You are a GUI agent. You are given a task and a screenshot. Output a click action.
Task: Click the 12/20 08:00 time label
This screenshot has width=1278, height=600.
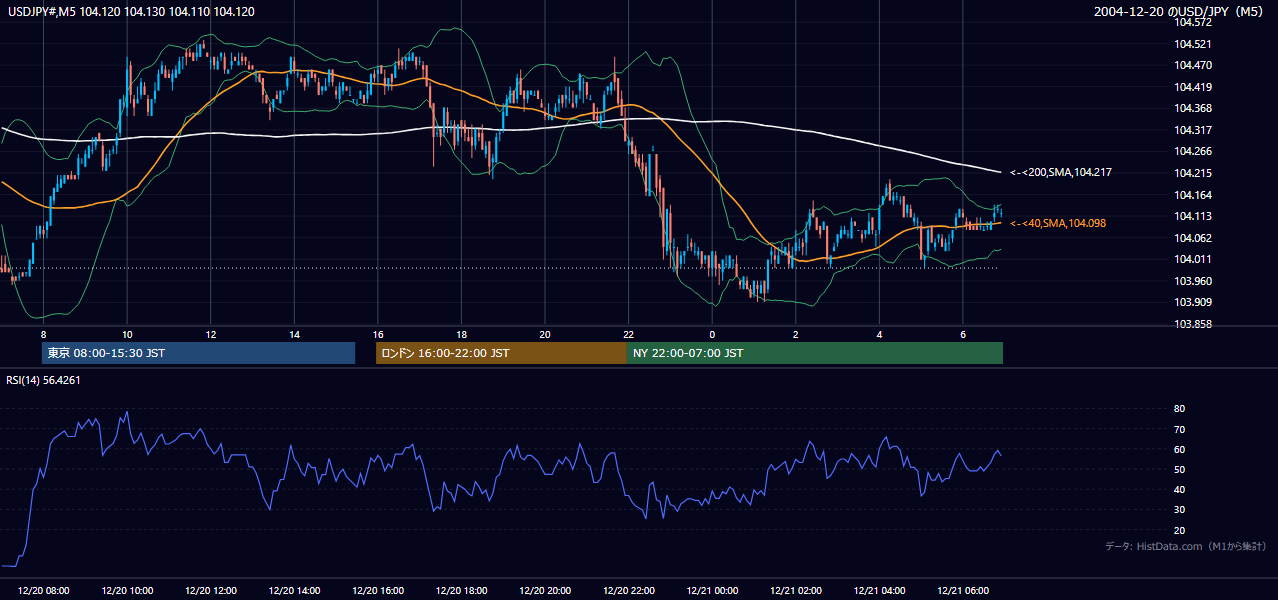click(44, 591)
